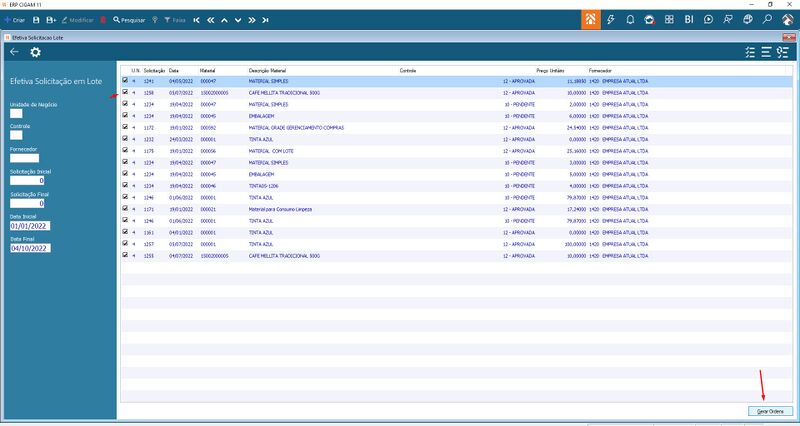Open the home icon highlighted in orange

coord(590,20)
